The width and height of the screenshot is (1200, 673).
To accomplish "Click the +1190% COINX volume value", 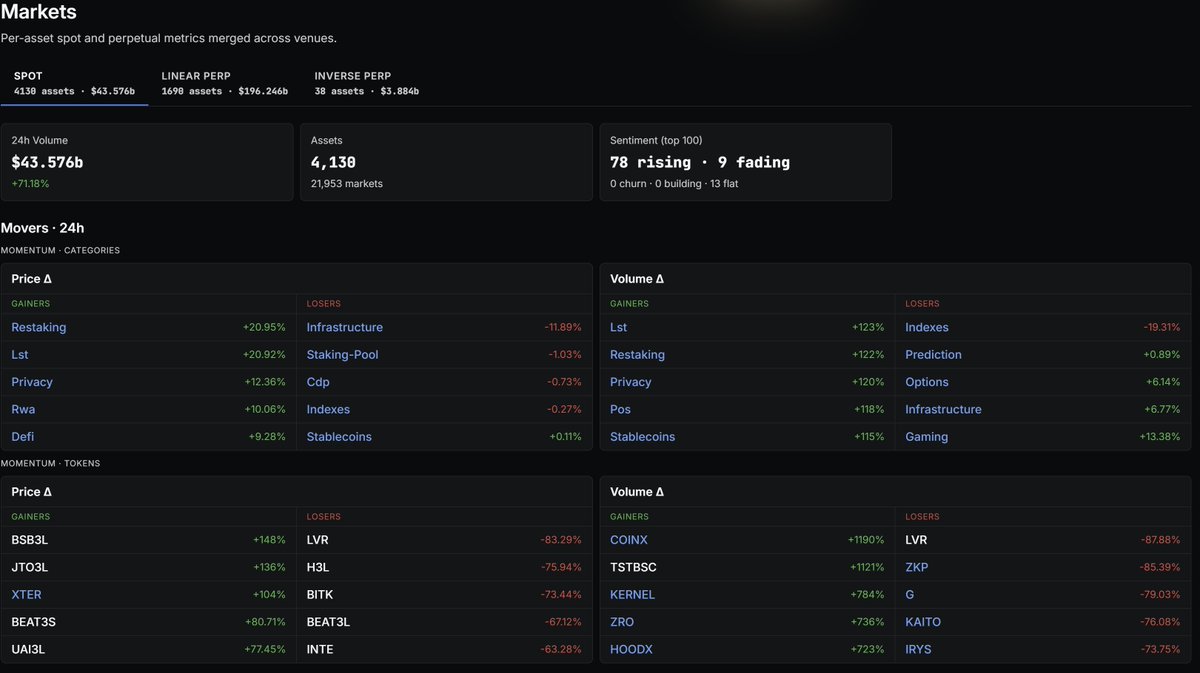I will pyautogui.click(x=866, y=540).
